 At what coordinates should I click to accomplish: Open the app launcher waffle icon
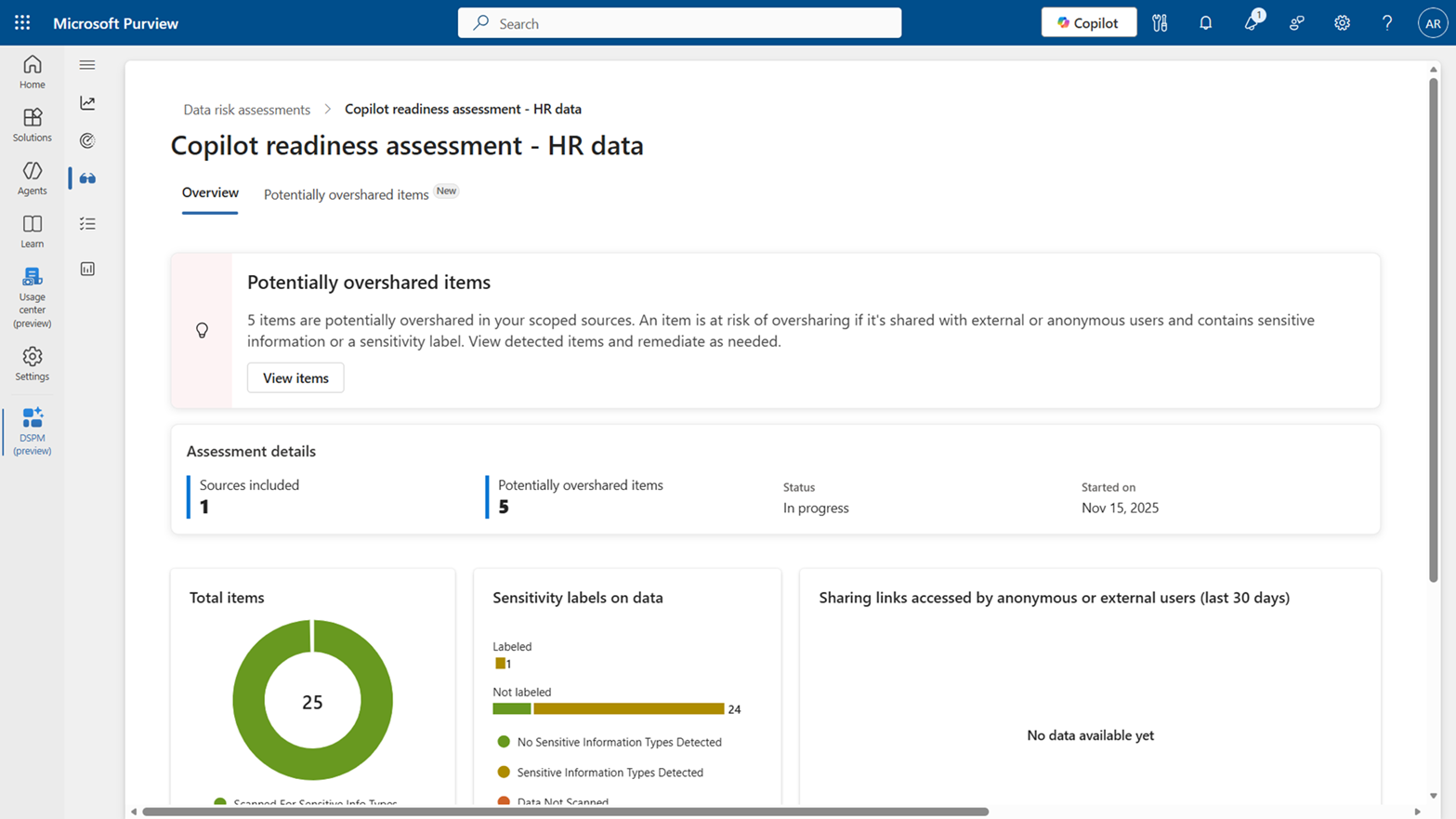(x=22, y=23)
